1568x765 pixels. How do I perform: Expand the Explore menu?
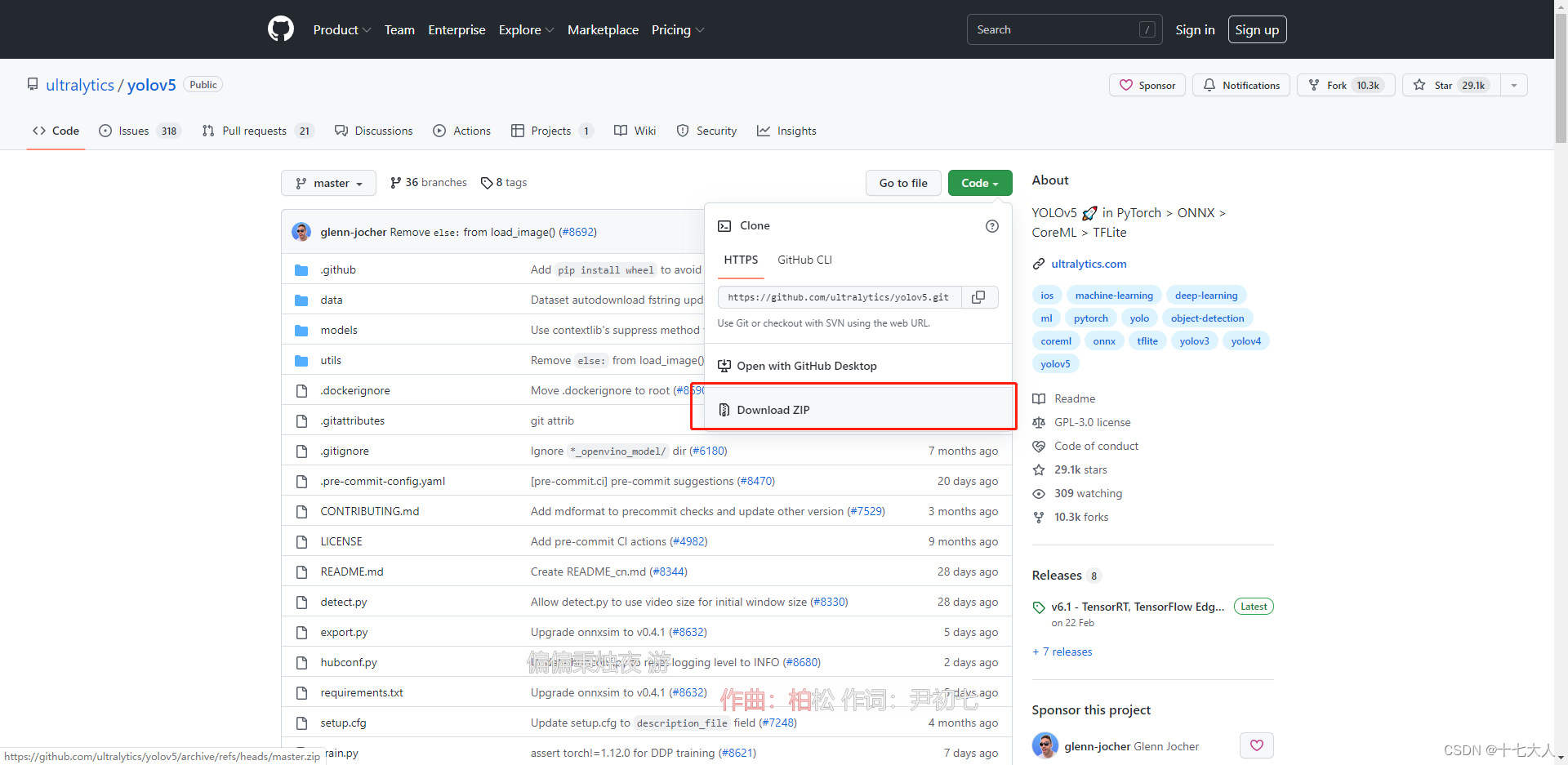click(527, 29)
